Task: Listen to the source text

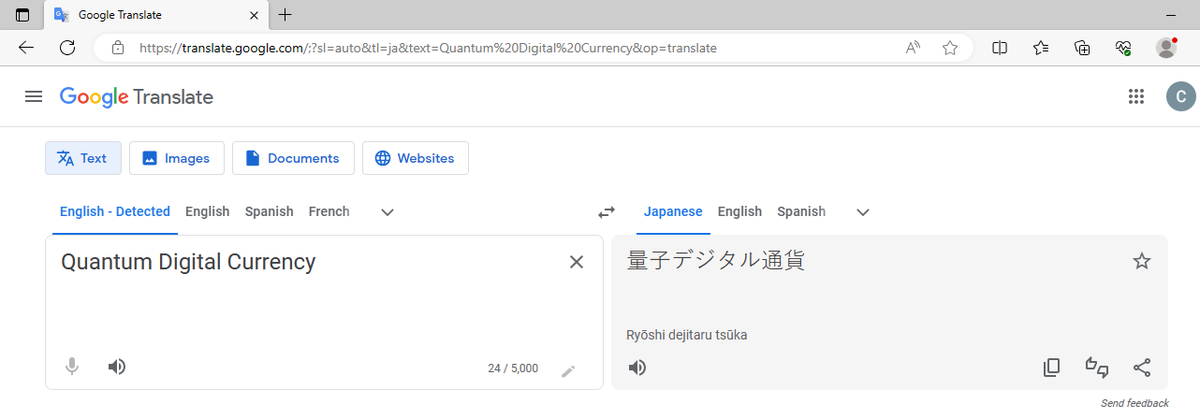Action: point(117,367)
